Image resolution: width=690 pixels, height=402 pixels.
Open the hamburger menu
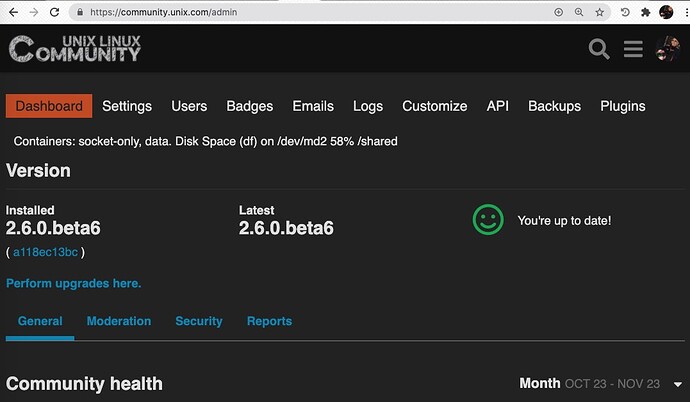click(x=633, y=49)
